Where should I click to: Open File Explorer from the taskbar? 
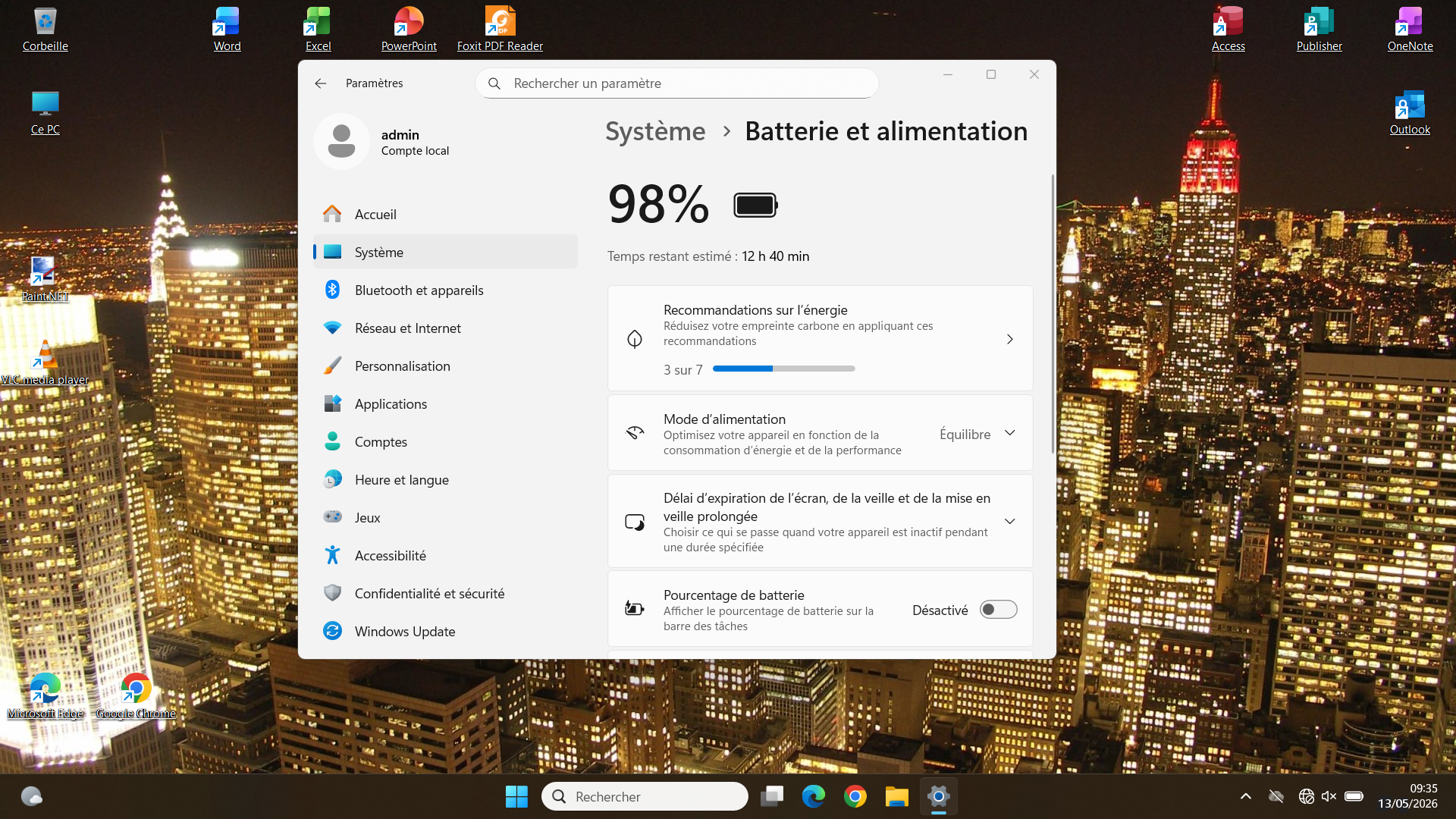click(x=897, y=796)
